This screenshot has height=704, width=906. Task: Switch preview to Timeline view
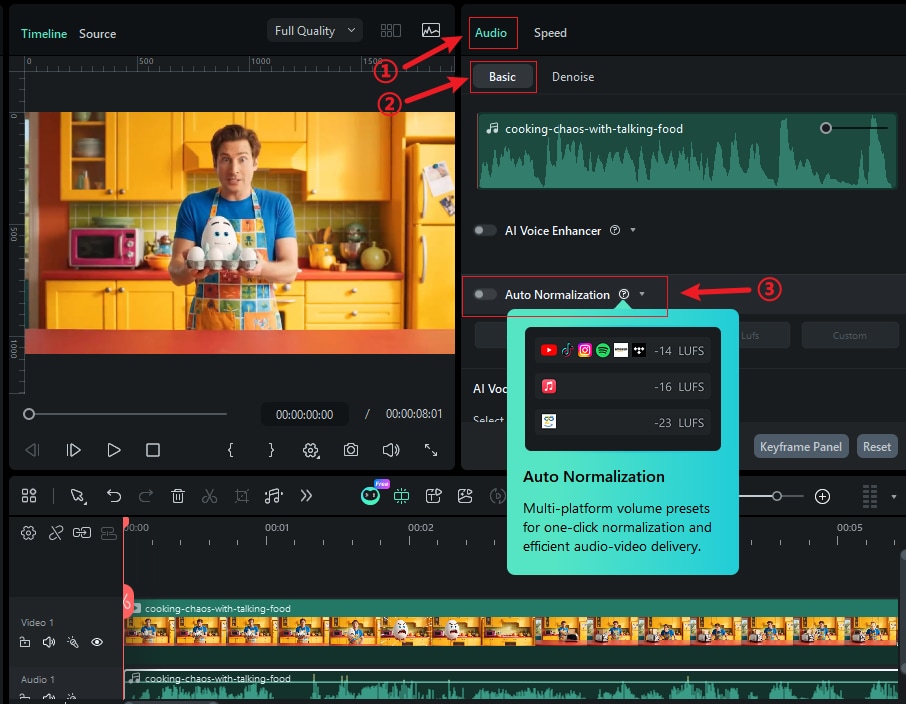point(44,34)
